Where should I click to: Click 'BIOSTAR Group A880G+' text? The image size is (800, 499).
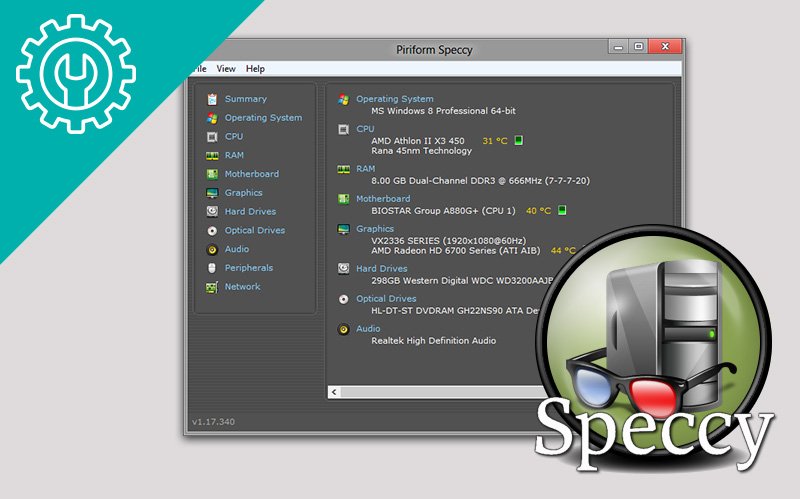tap(425, 211)
